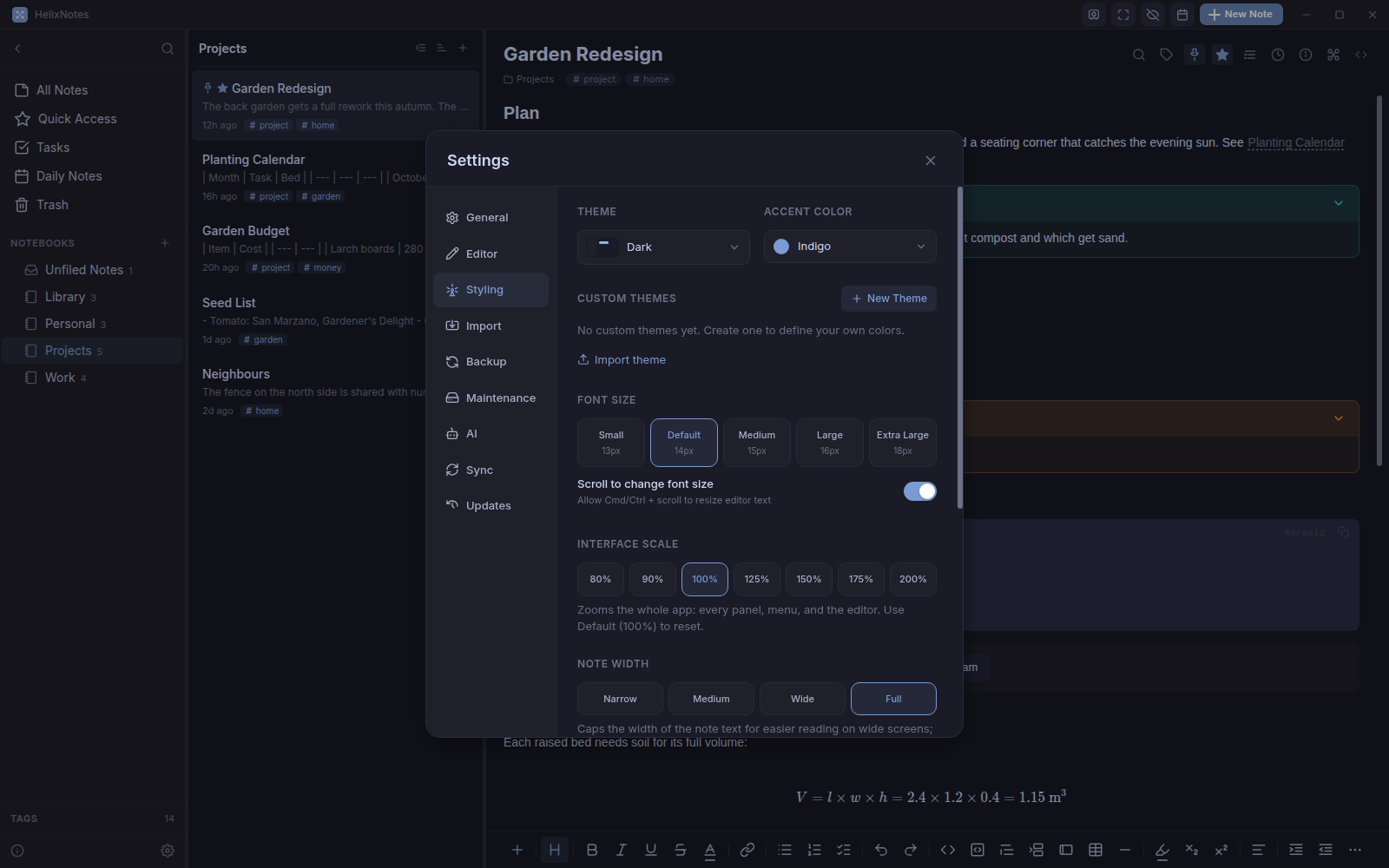1389x868 pixels.
Task: Open the General settings tab
Action: tap(490, 218)
